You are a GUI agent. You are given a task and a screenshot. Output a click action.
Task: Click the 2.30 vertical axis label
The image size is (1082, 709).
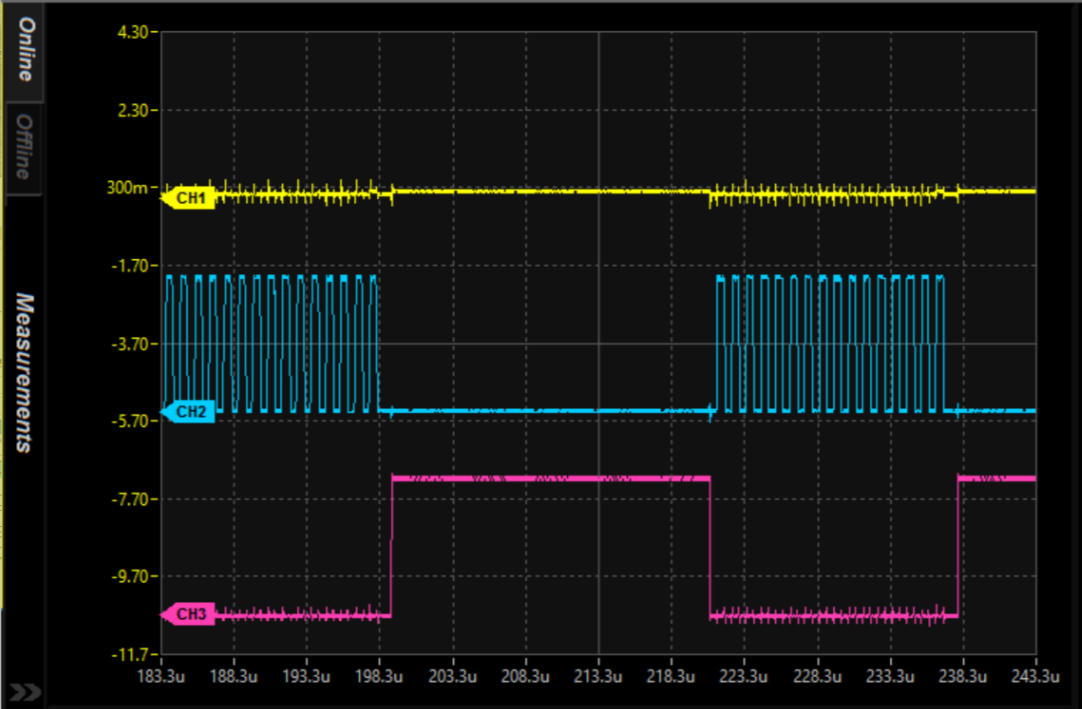pos(132,110)
